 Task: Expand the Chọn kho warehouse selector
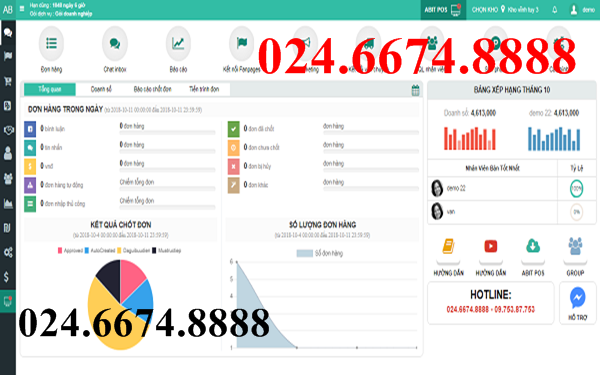click(x=505, y=10)
